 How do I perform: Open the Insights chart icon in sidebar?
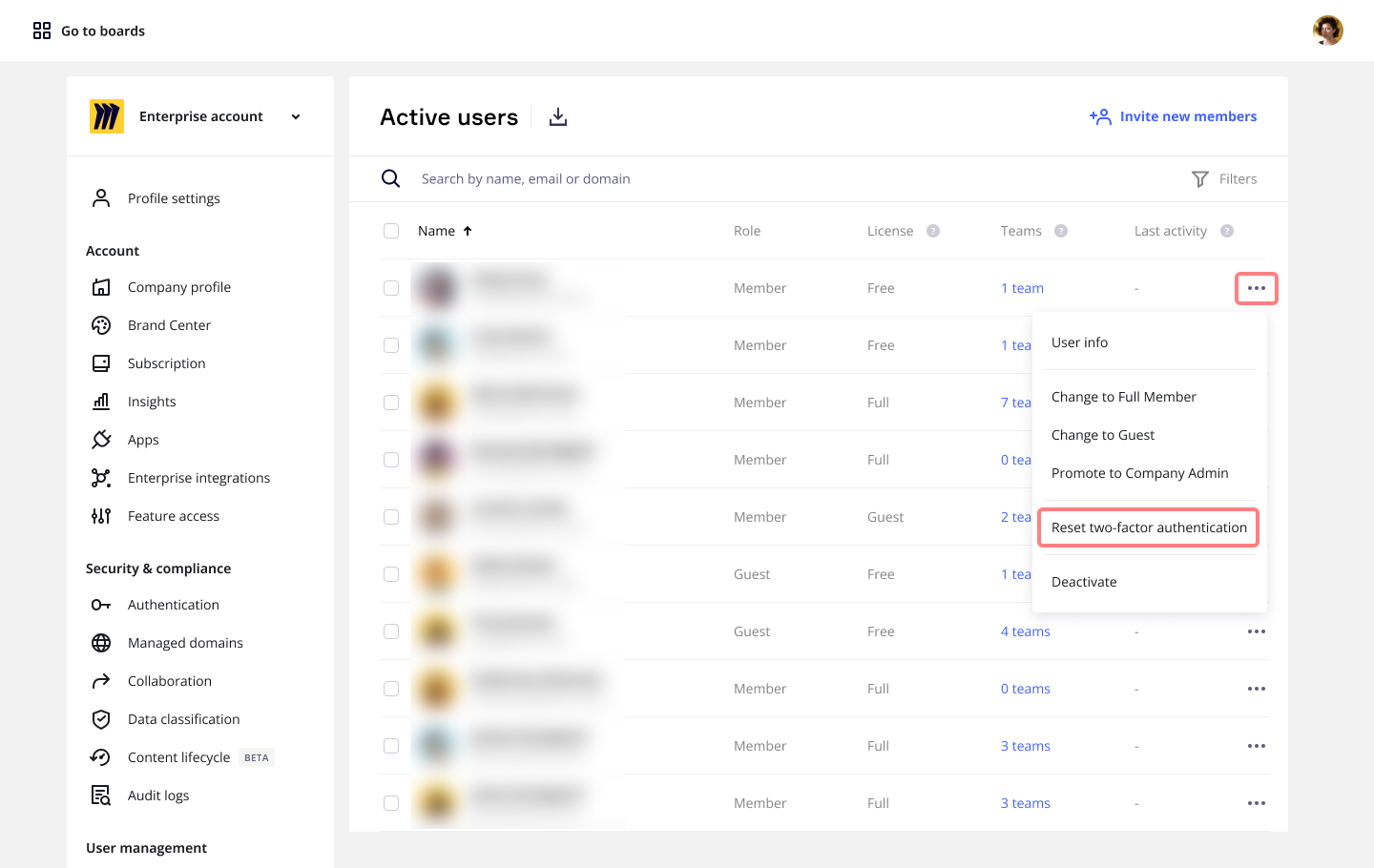(x=101, y=402)
